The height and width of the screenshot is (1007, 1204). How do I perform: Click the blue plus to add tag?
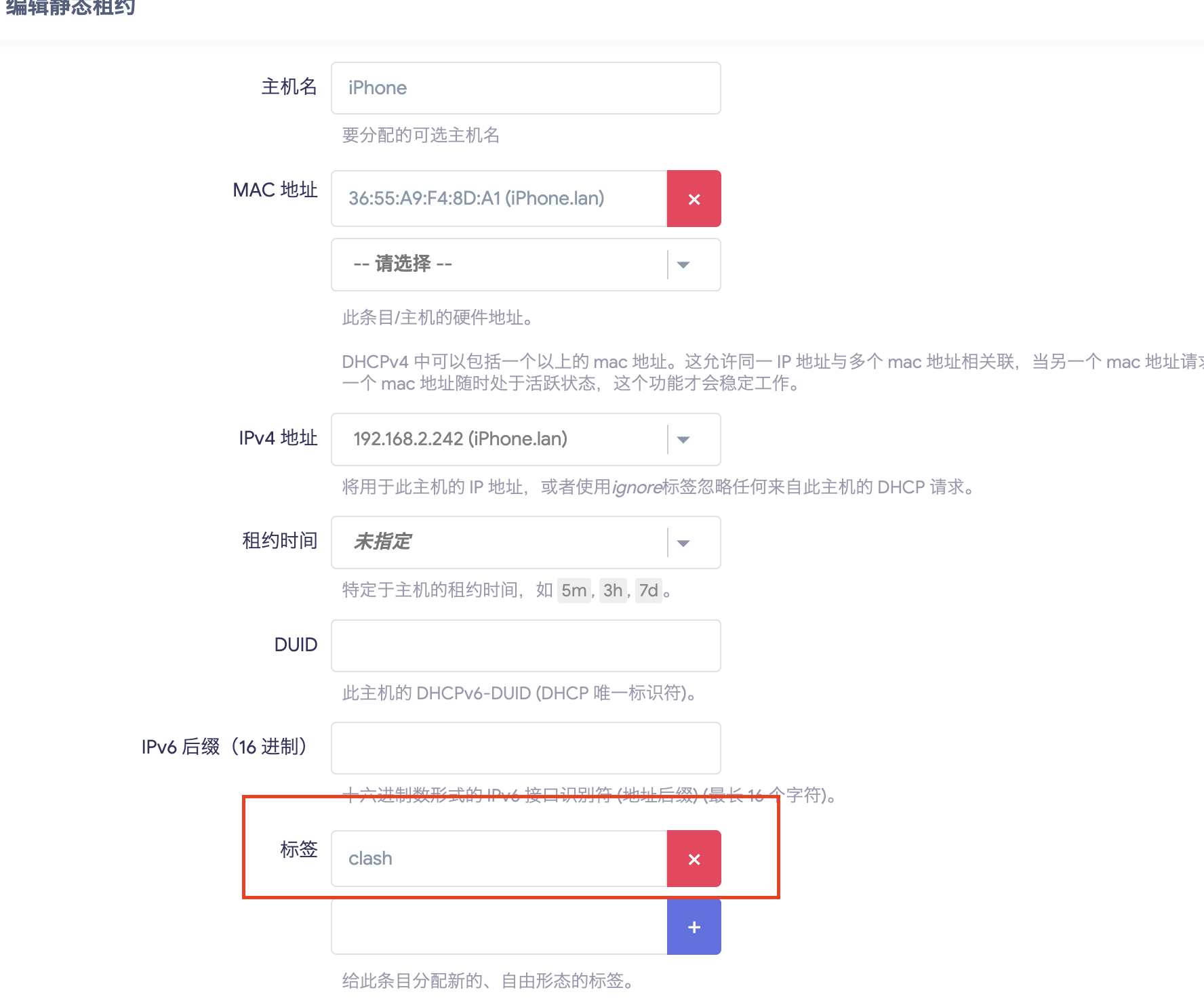pyautogui.click(x=694, y=927)
